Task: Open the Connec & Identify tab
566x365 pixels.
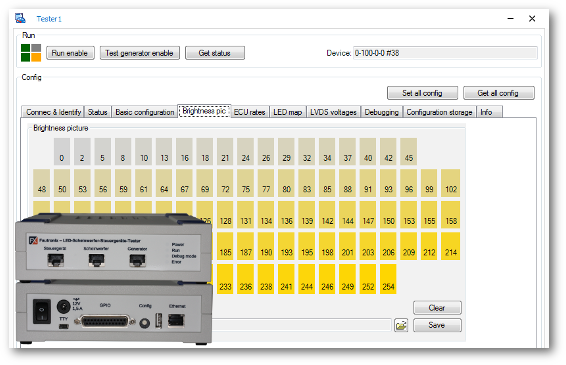Action: coord(53,112)
